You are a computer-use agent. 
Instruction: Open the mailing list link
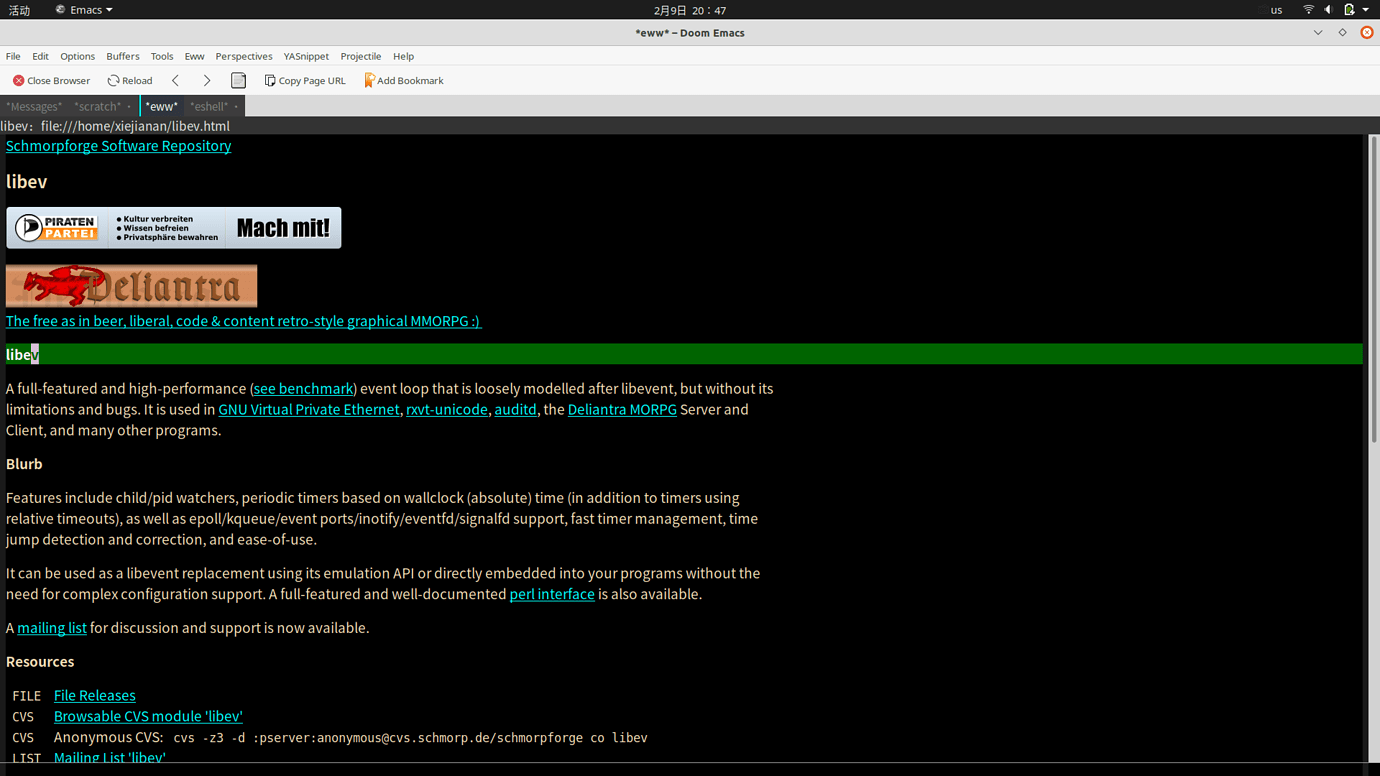[x=52, y=628]
